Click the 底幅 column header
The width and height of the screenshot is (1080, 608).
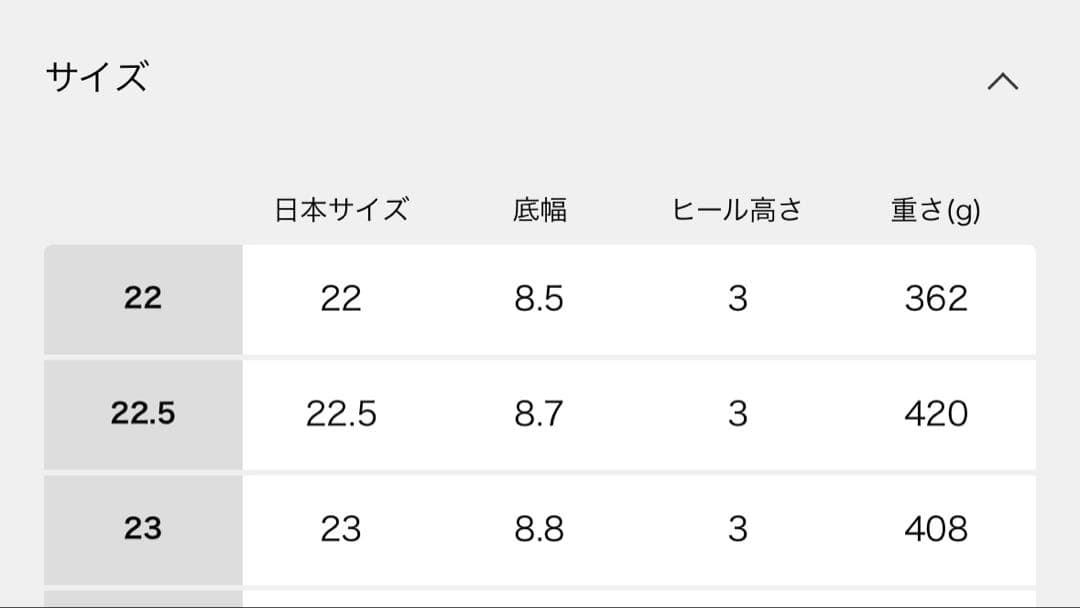pyautogui.click(x=541, y=208)
